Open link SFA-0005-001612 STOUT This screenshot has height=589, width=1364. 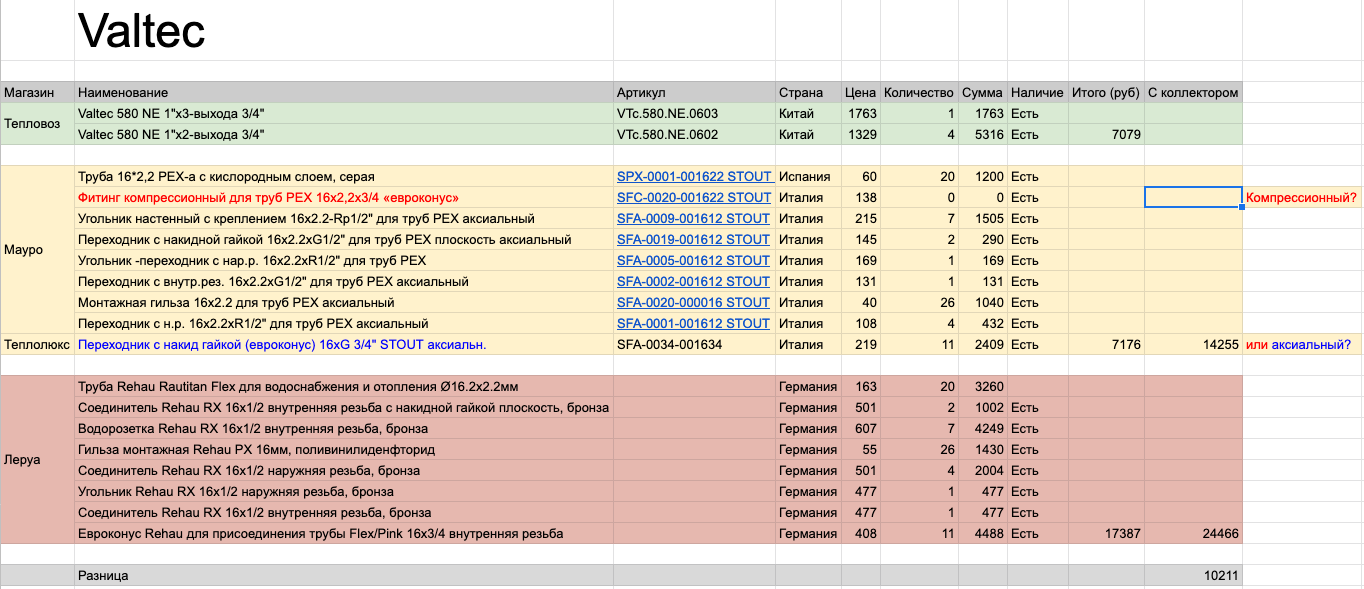tap(694, 260)
